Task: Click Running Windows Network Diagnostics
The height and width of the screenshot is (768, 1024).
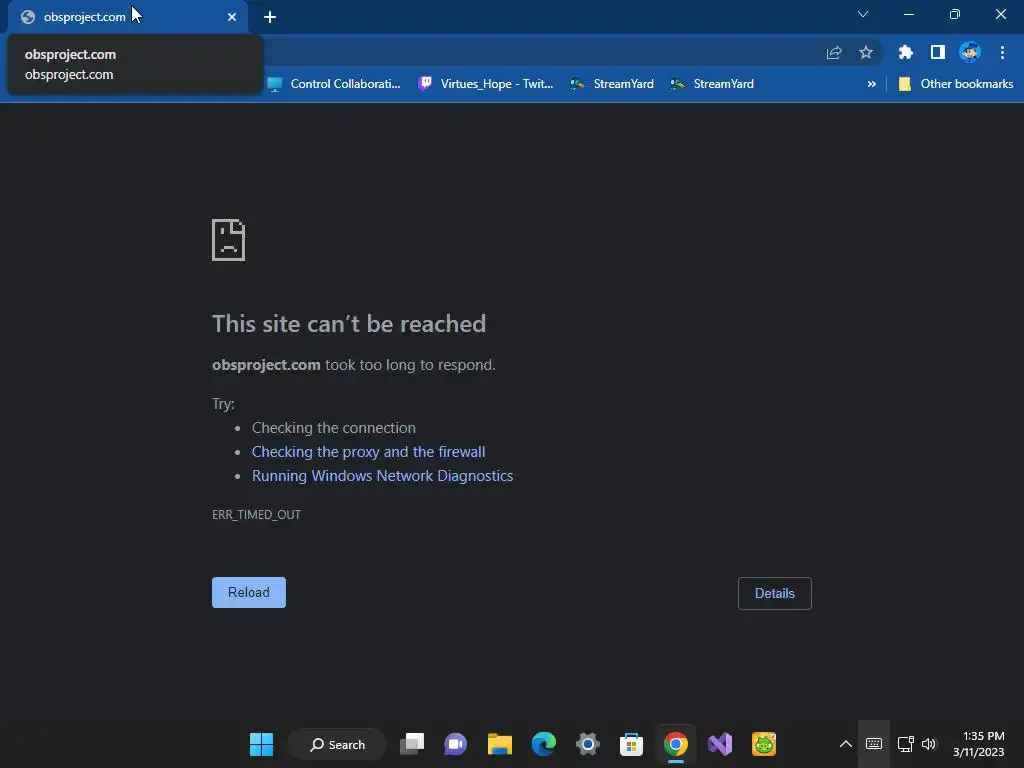Action: 382,476
